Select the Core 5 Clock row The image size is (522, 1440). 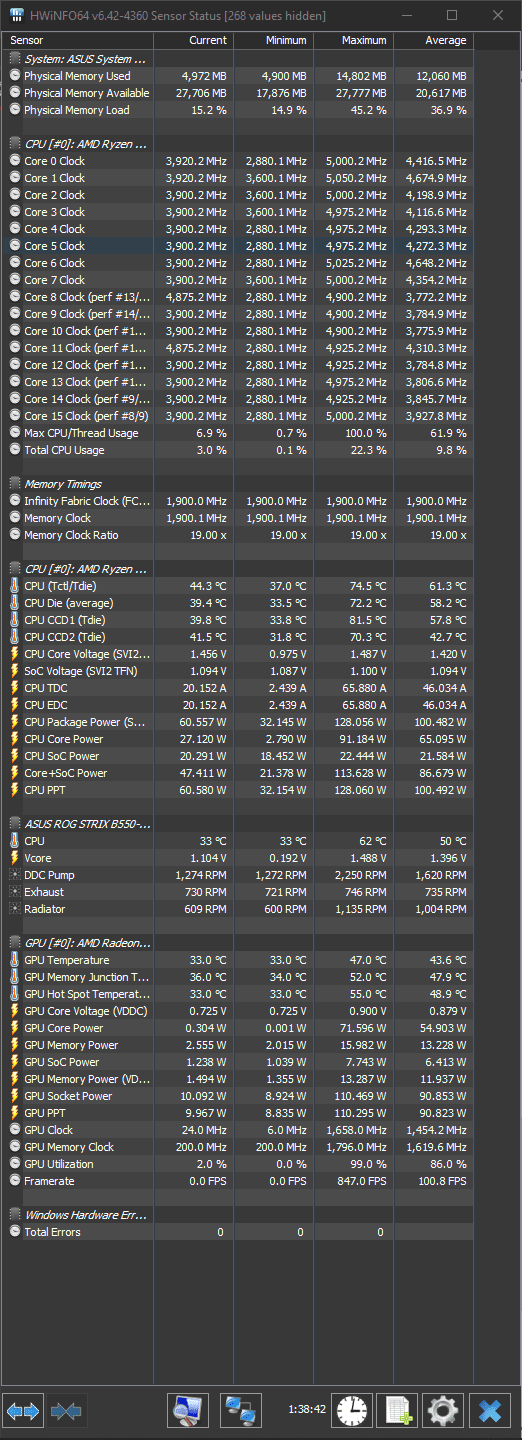(239, 246)
